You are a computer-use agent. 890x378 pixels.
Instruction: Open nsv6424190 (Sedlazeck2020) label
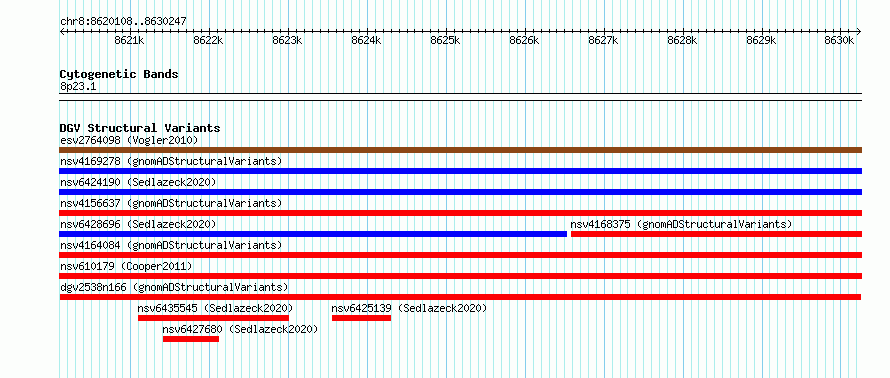tap(138, 182)
